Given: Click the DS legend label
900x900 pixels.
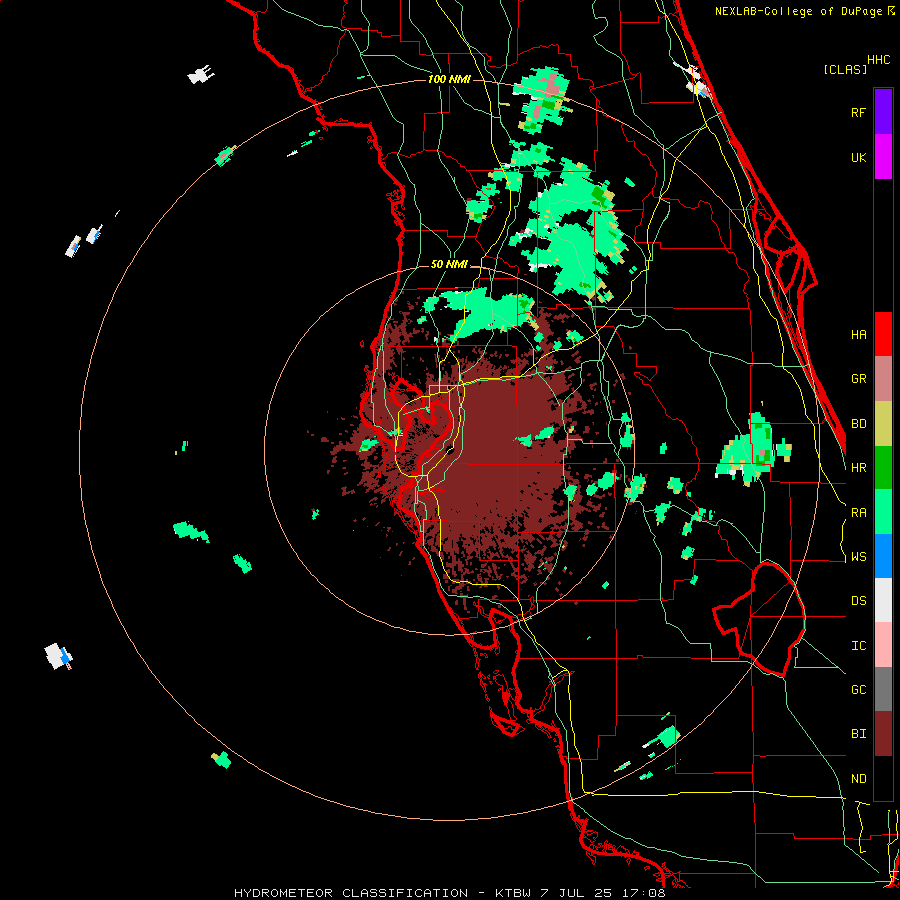Looking at the screenshot, I should coord(858,600).
